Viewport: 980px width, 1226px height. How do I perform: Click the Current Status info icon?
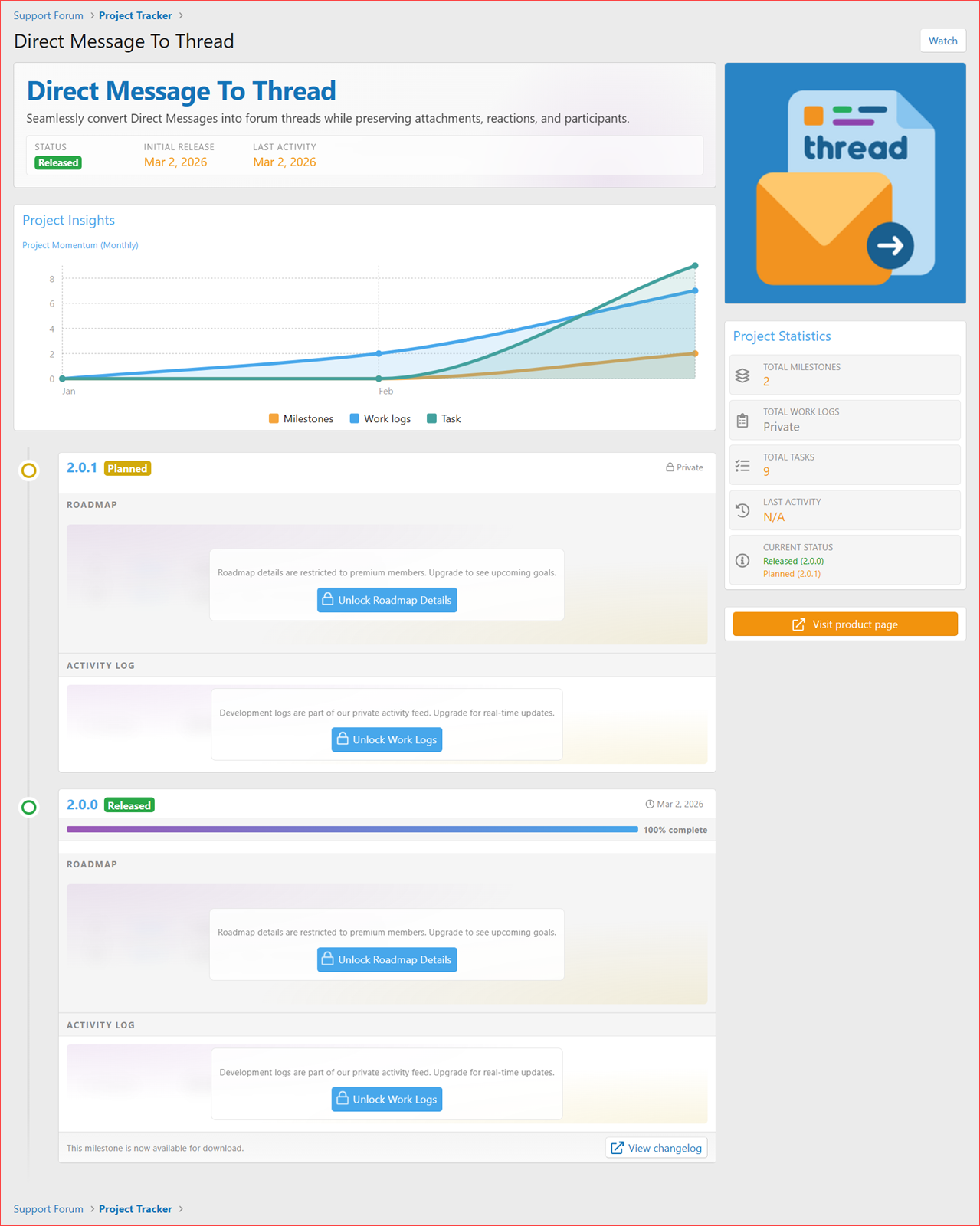pos(742,560)
